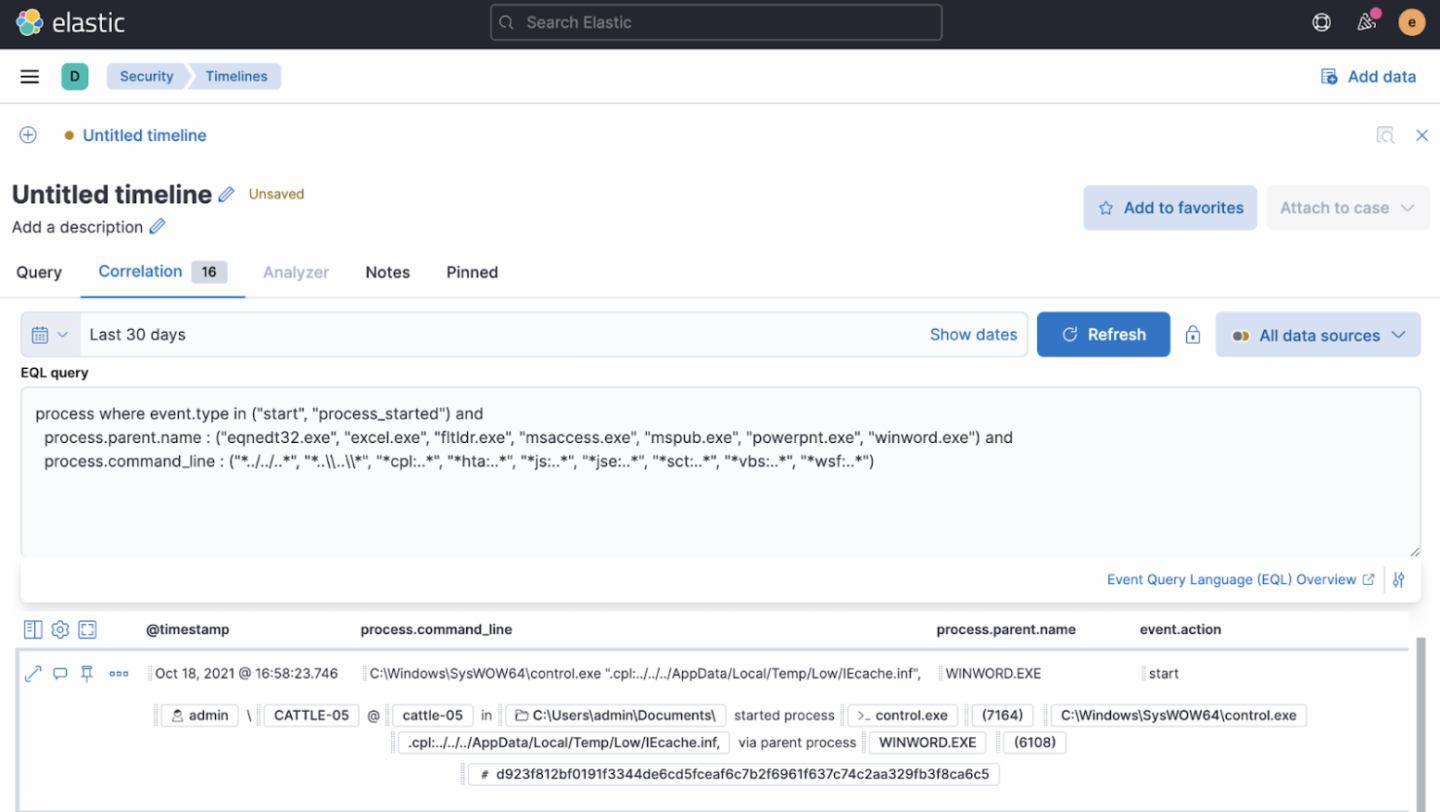The width and height of the screenshot is (1440, 812).
Task: Open the event renderer settings gear
Action: pos(60,629)
